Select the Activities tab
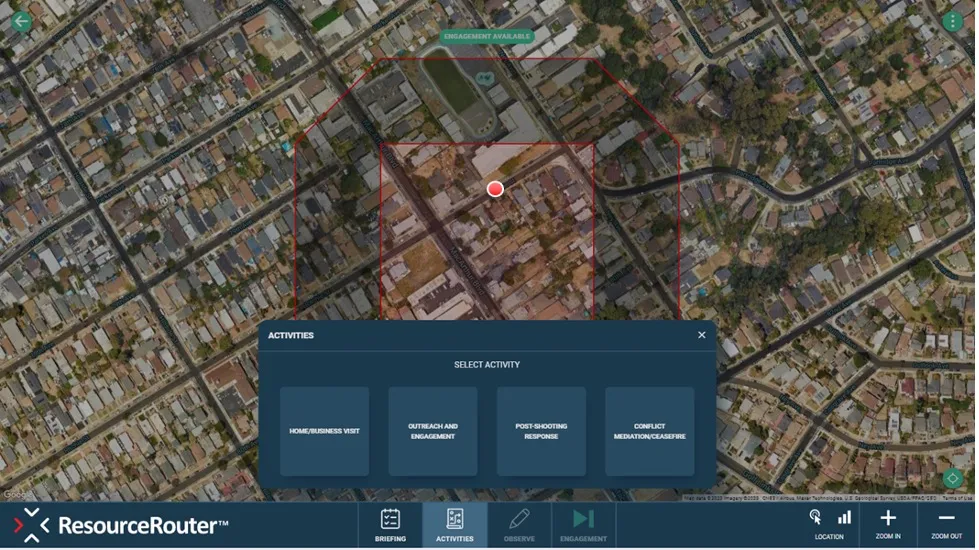Viewport: 979px width, 550px height. tap(454, 525)
